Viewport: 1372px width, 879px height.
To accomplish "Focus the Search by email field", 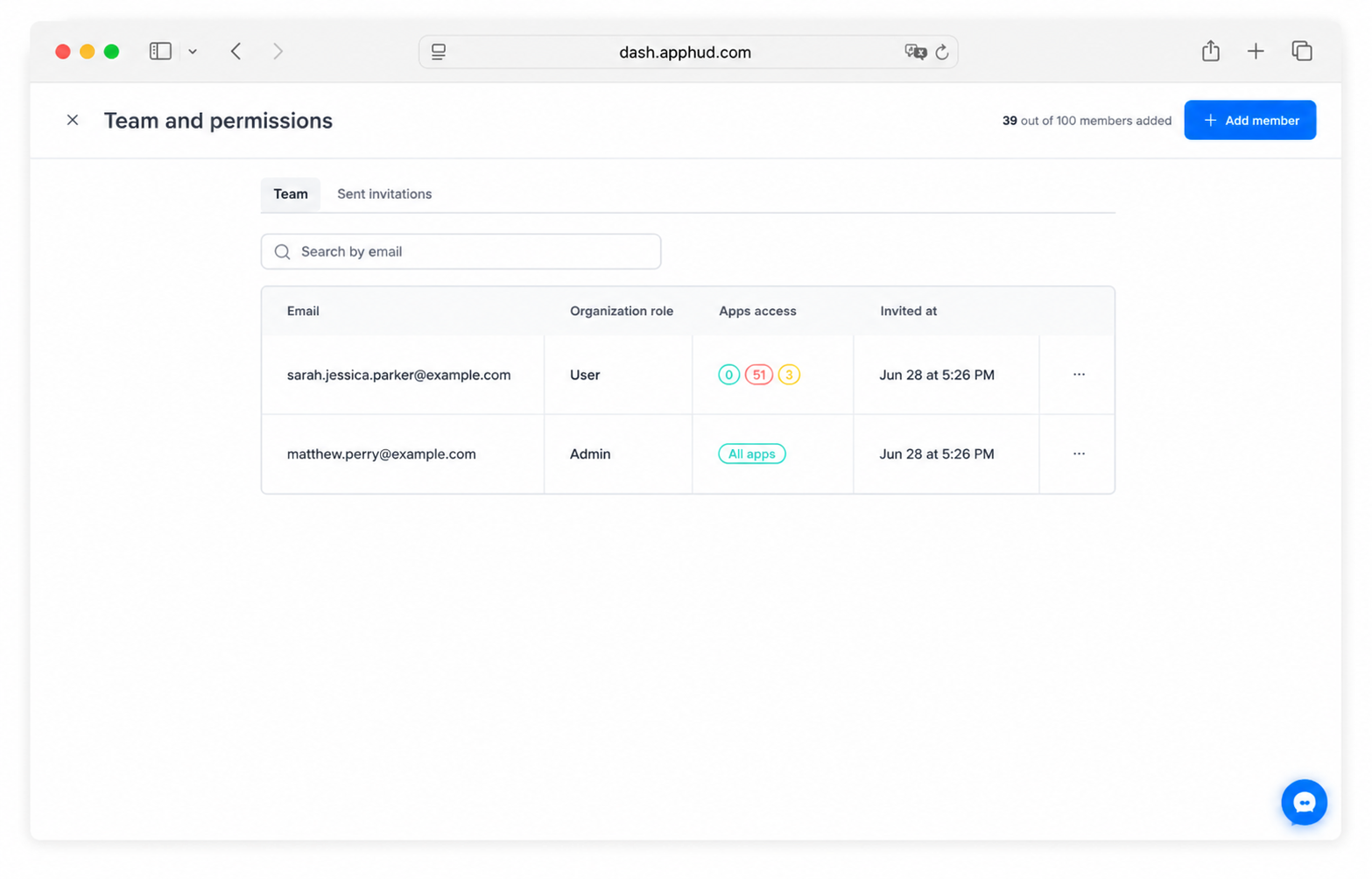I will pyautogui.click(x=461, y=251).
